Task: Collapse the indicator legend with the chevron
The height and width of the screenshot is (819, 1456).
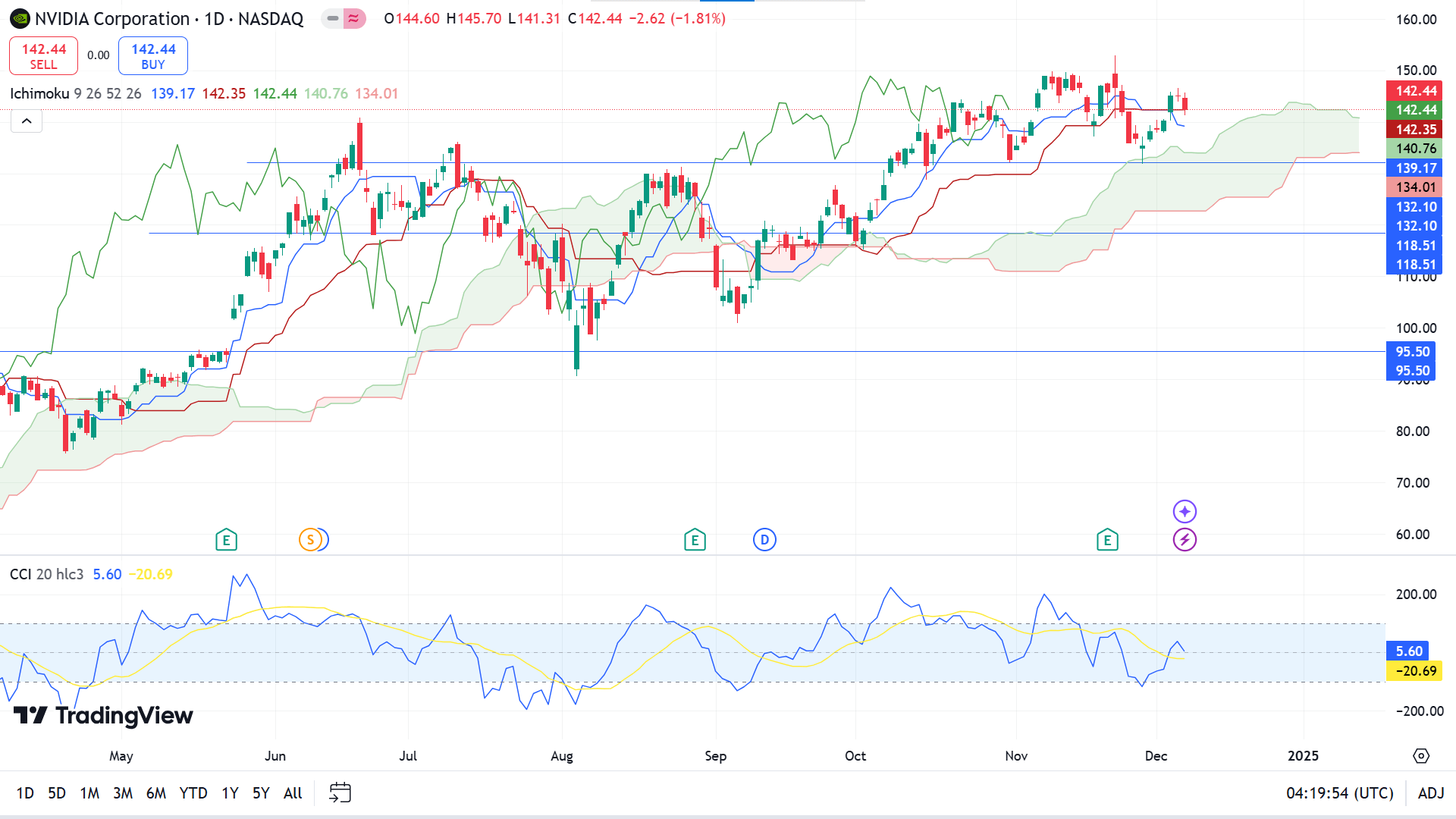Action: 27,121
